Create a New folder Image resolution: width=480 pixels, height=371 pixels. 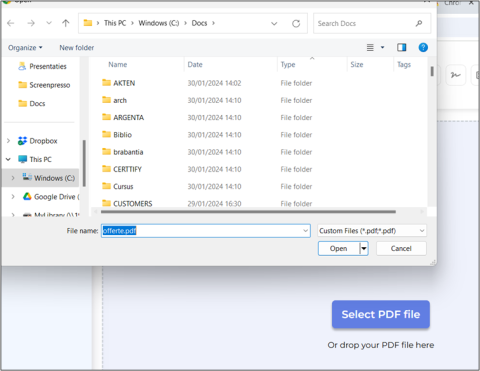[77, 48]
